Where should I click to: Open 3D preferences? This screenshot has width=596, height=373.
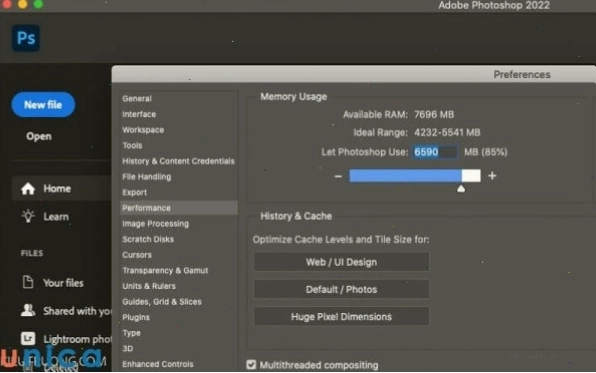(x=127, y=348)
